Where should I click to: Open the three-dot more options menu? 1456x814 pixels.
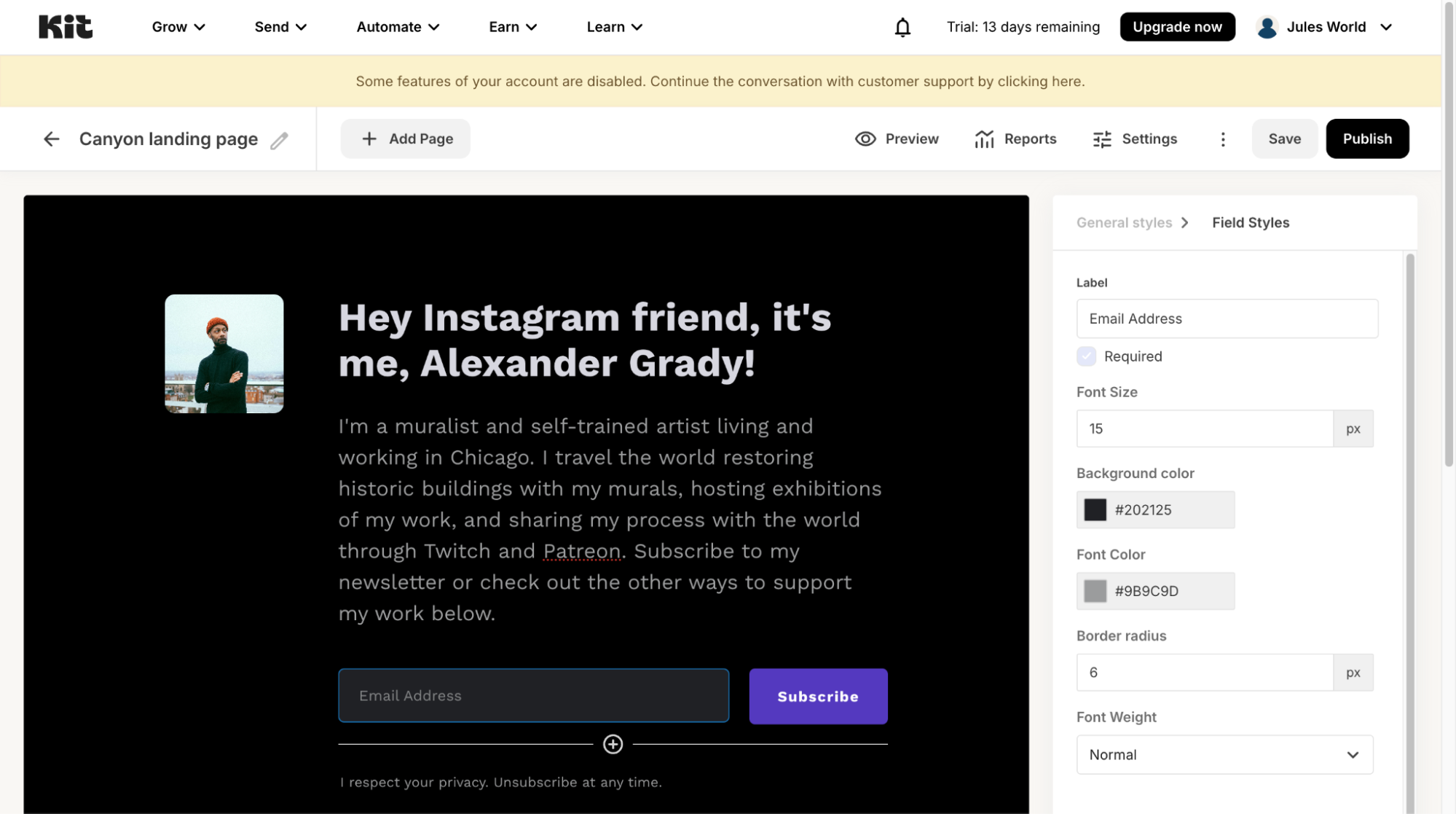(x=1223, y=139)
